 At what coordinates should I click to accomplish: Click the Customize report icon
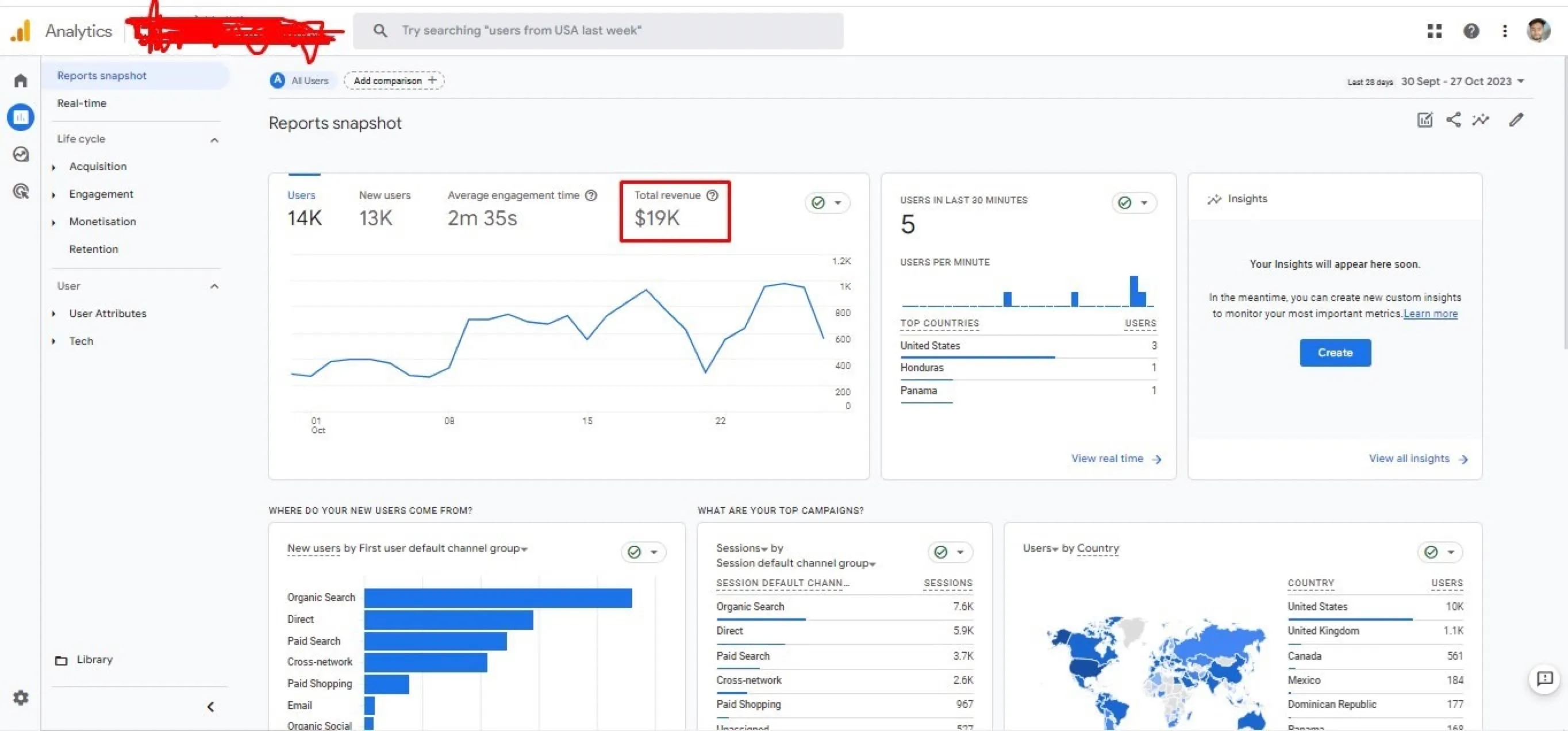(1425, 120)
